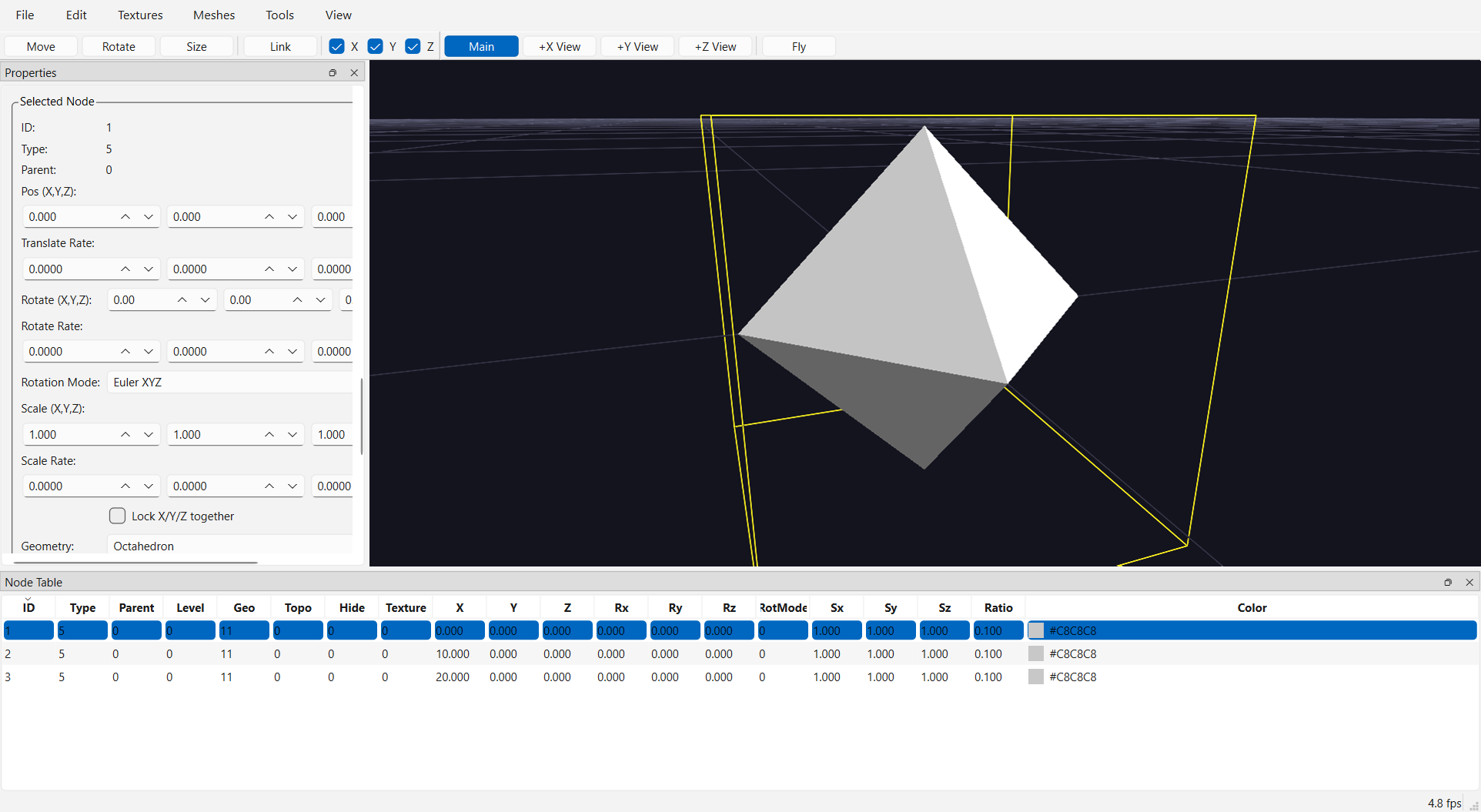The width and height of the screenshot is (1481, 812).
Task: Increase Translate Rate Y with up arrow
Action: click(x=269, y=269)
